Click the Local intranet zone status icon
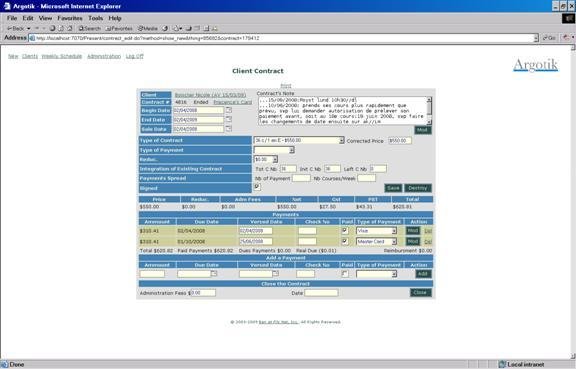Image resolution: width=576 pixels, height=369 pixels. tap(502, 365)
